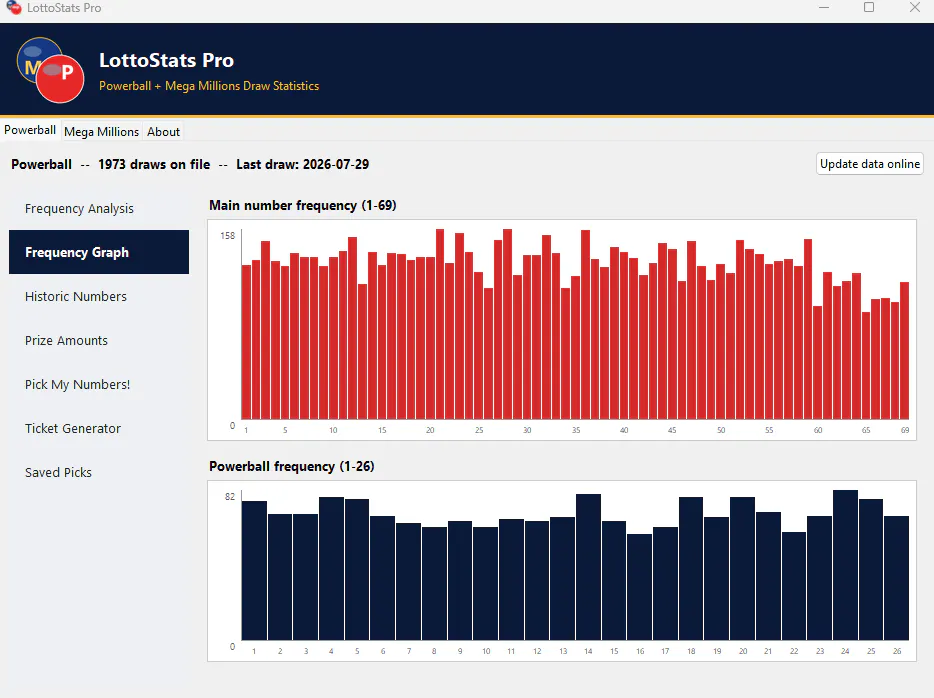The width and height of the screenshot is (934, 698).
Task: Click x-axis label 7 on Powerball chart
Action: click(x=409, y=651)
